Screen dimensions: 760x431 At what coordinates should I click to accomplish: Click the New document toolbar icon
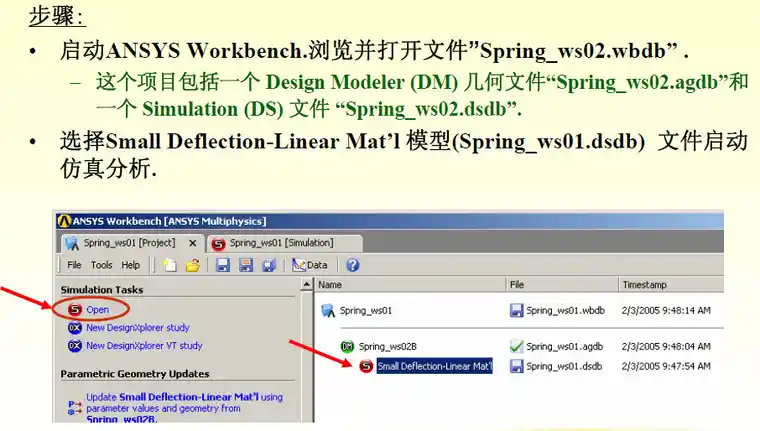tap(170, 265)
